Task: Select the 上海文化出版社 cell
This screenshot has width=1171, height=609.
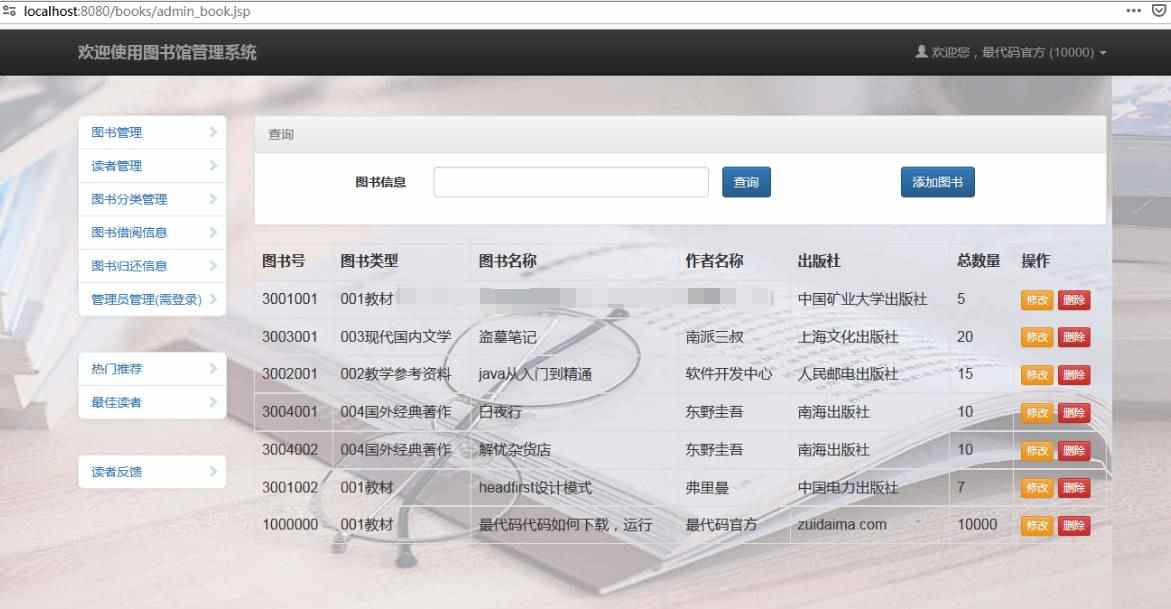Action: tap(848, 337)
